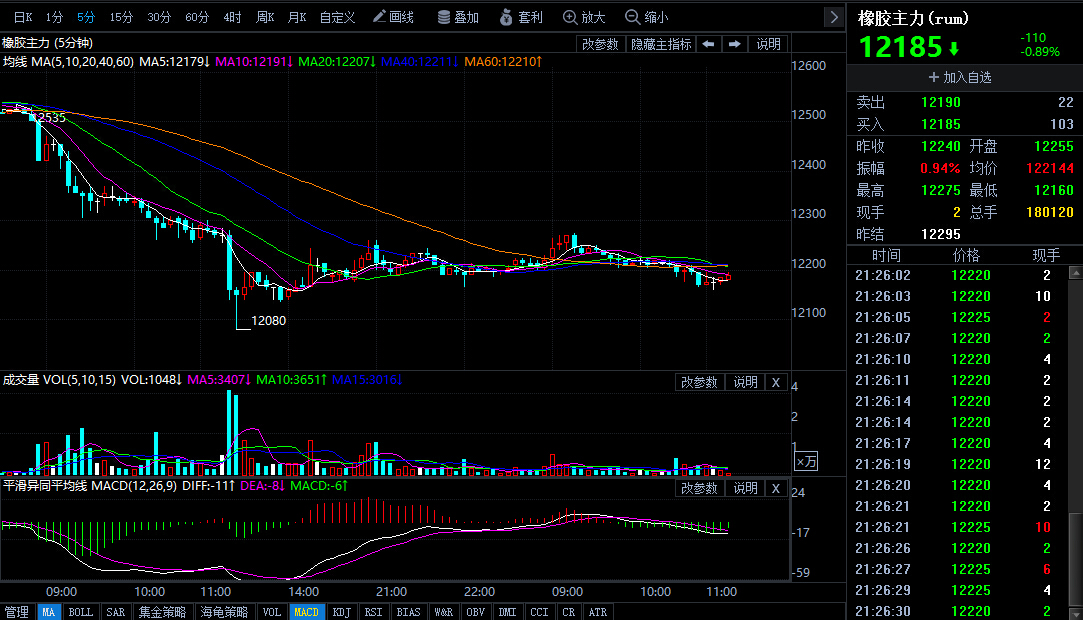Zoom in with 放大 magnifier
1083x620 pixels.
pyautogui.click(x=584, y=17)
